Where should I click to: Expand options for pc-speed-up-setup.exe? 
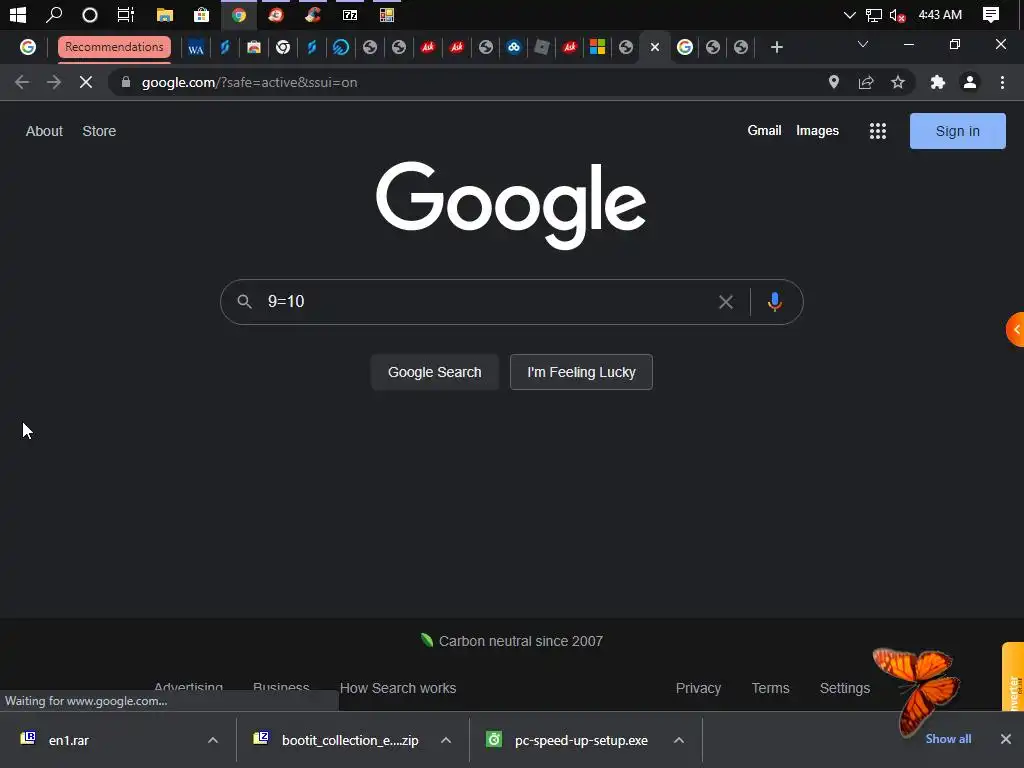point(679,740)
